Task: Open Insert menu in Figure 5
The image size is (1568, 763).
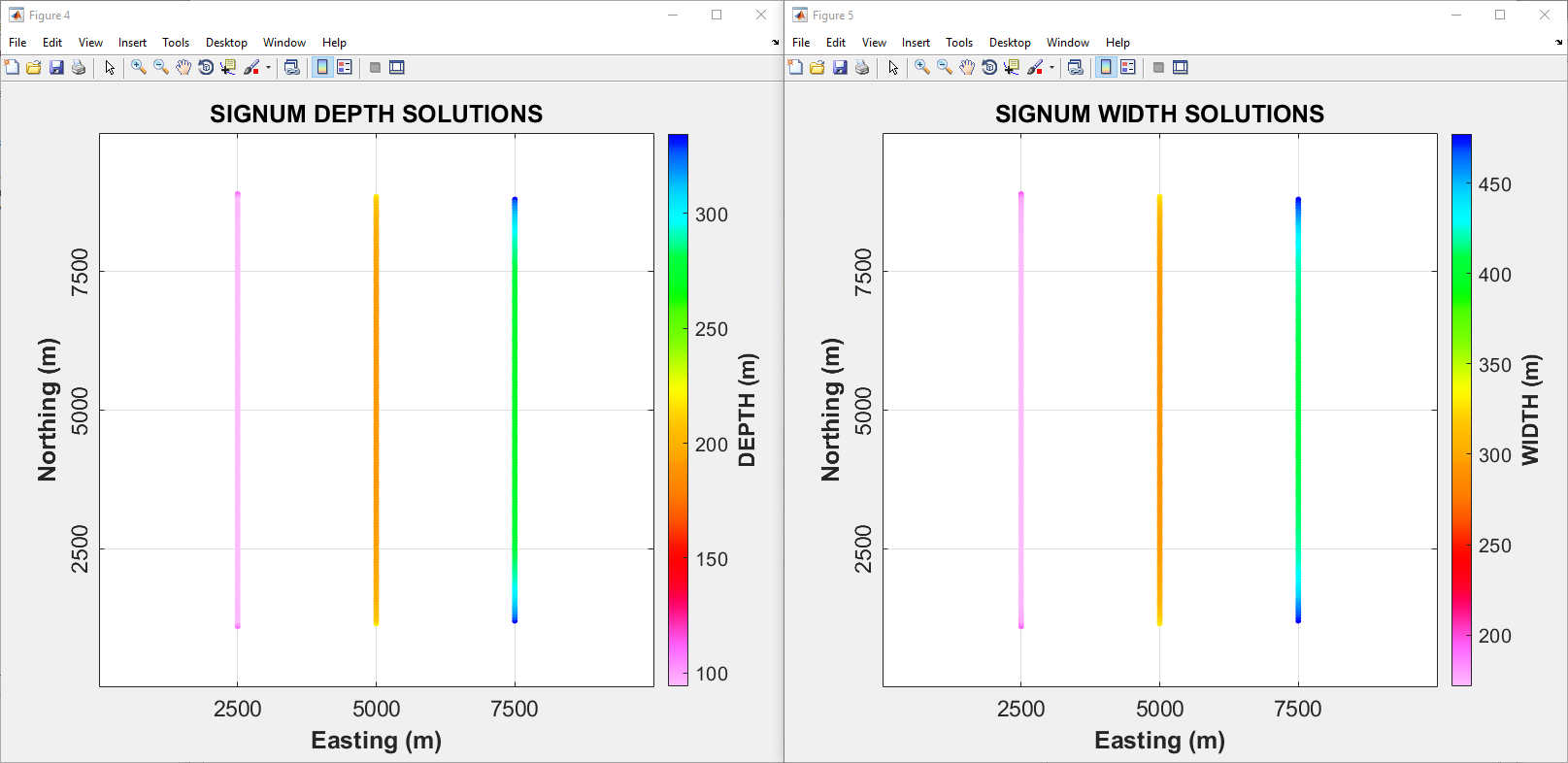Action: point(916,43)
